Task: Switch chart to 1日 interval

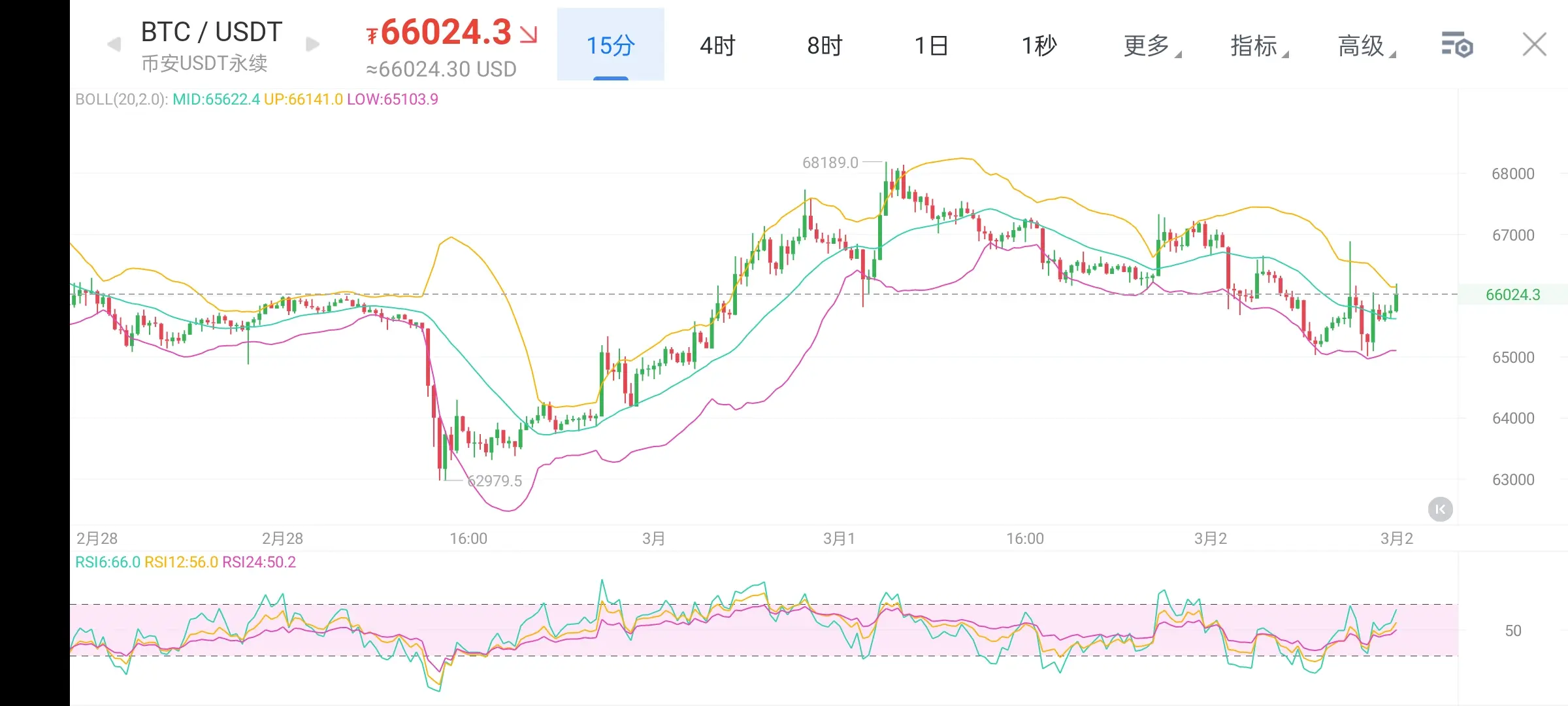Action: pyautogui.click(x=932, y=46)
